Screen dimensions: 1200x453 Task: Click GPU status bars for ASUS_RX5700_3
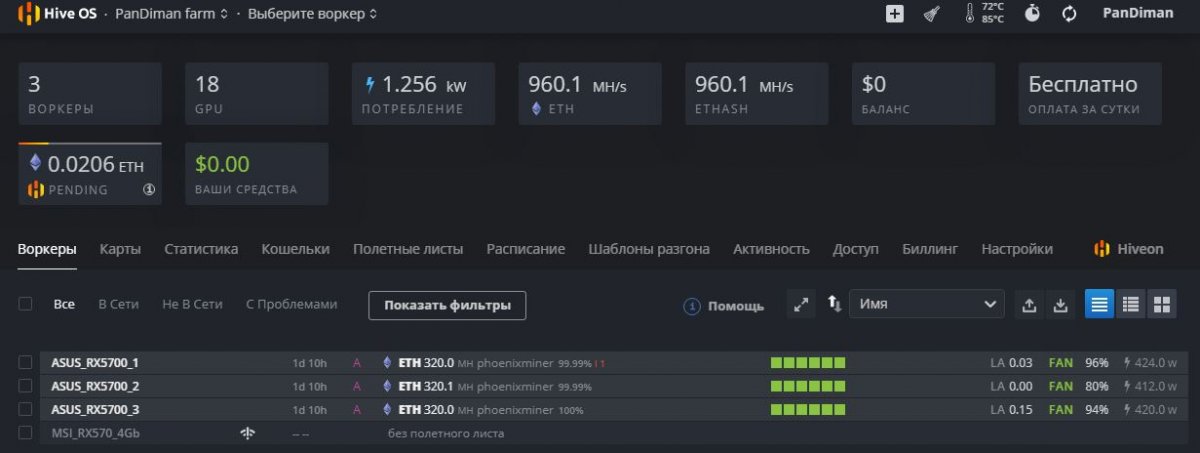point(807,410)
